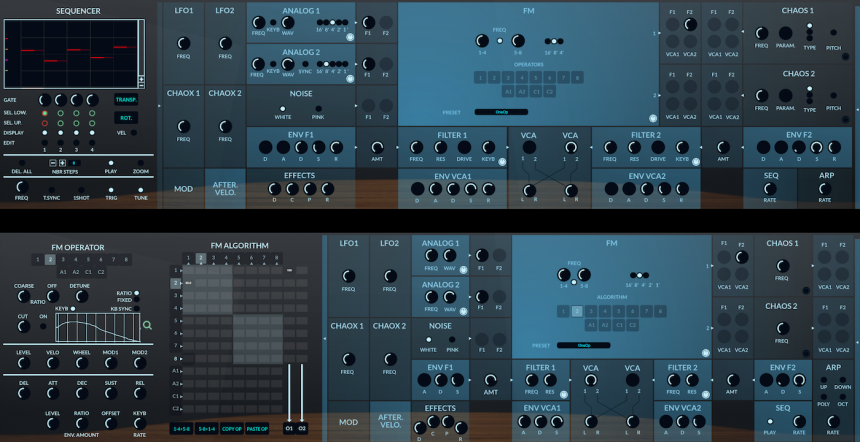
Task: Select the FIXED mode radio in FM Operator
Action: pos(137,300)
